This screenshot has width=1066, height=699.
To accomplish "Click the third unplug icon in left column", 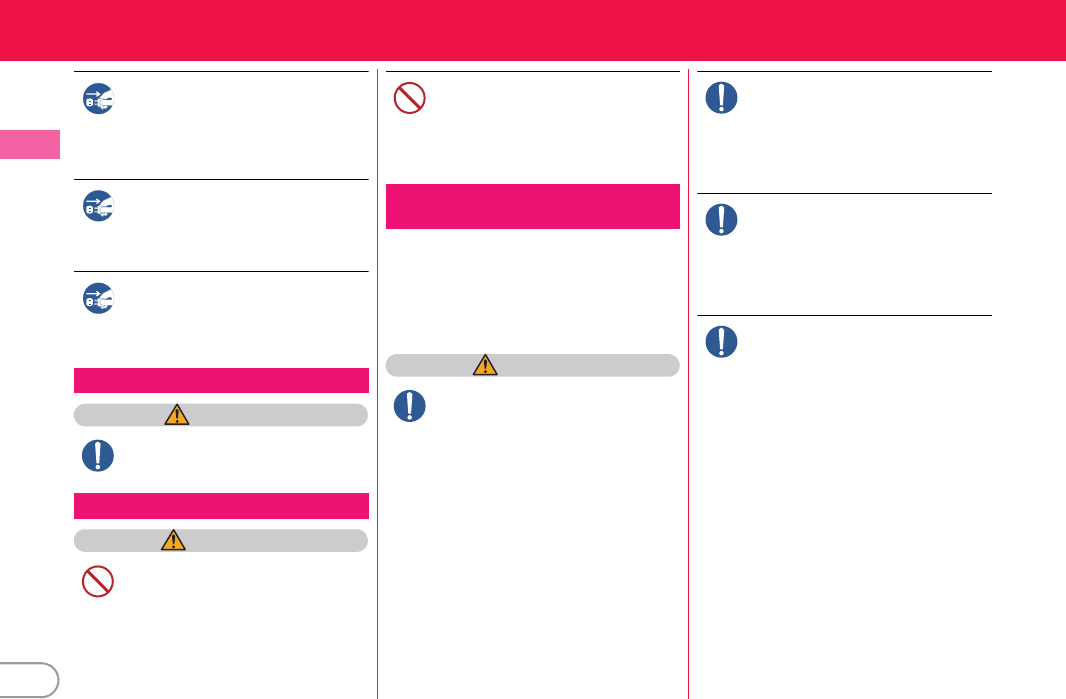I will point(98,297).
